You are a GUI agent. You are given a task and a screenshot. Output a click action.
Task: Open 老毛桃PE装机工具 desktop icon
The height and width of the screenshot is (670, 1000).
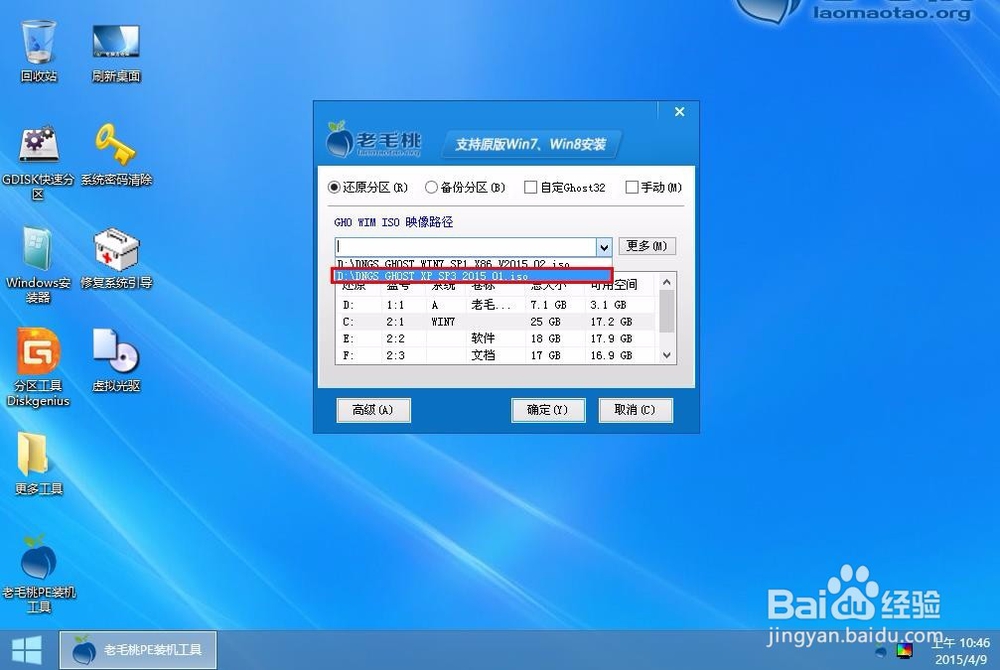click(x=38, y=574)
